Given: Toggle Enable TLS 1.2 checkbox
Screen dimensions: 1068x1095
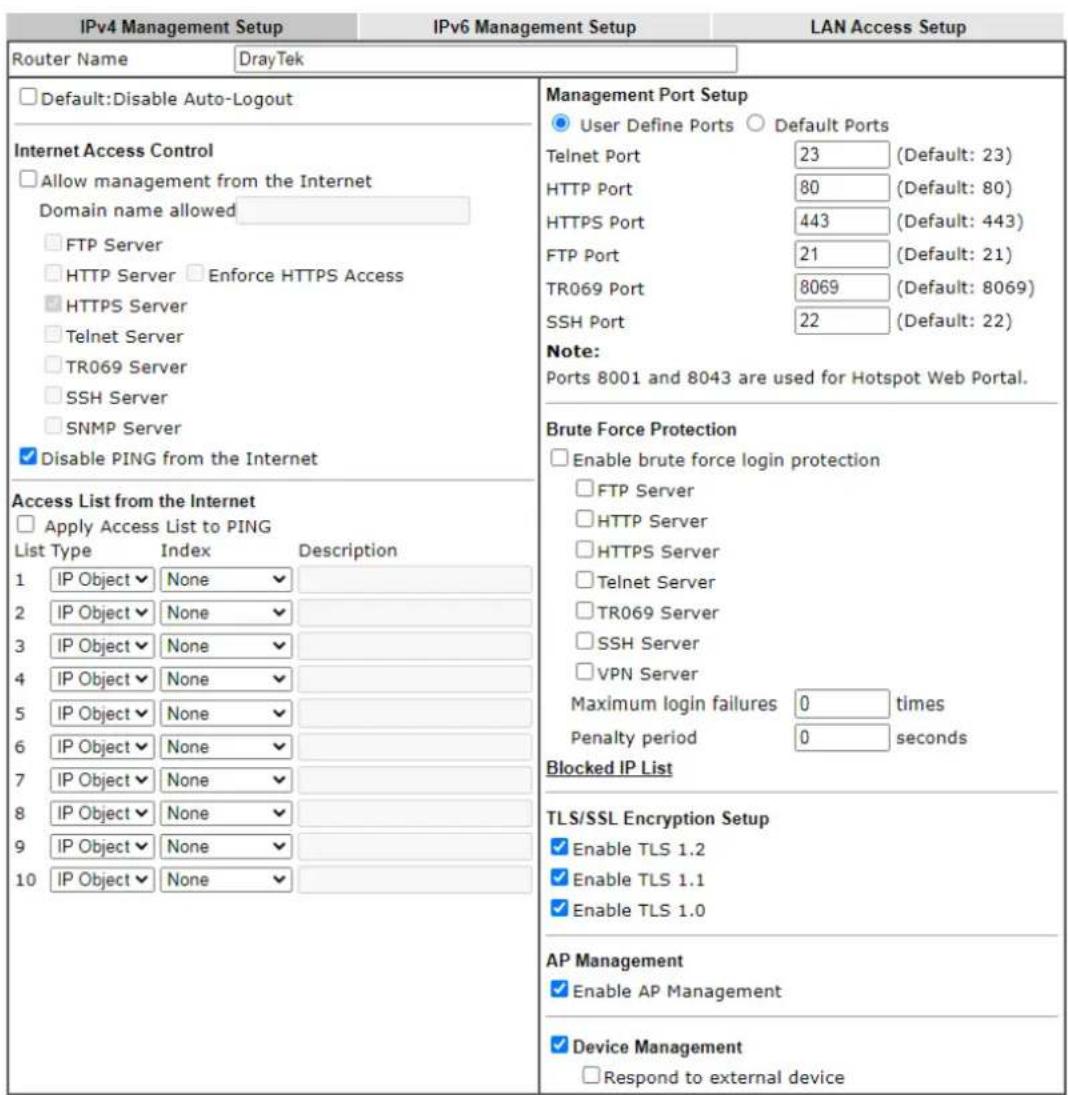Looking at the screenshot, I should [559, 847].
